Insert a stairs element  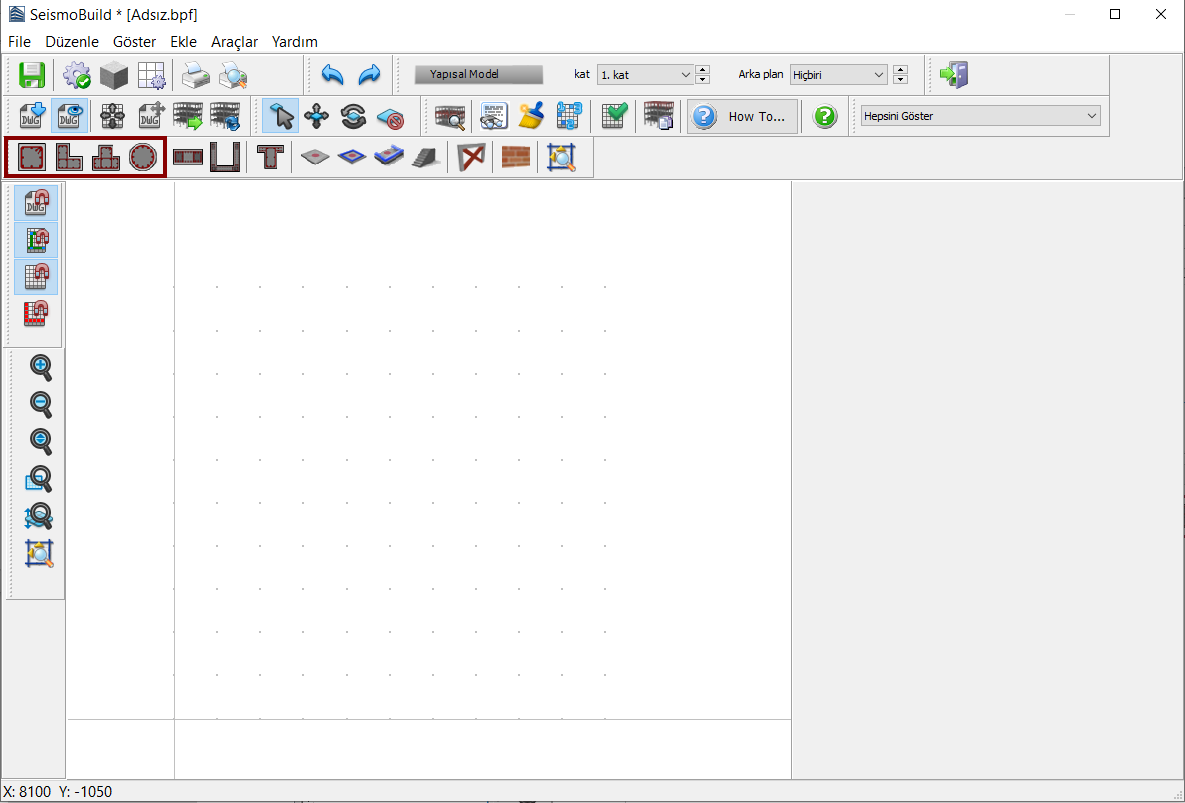[x=424, y=157]
